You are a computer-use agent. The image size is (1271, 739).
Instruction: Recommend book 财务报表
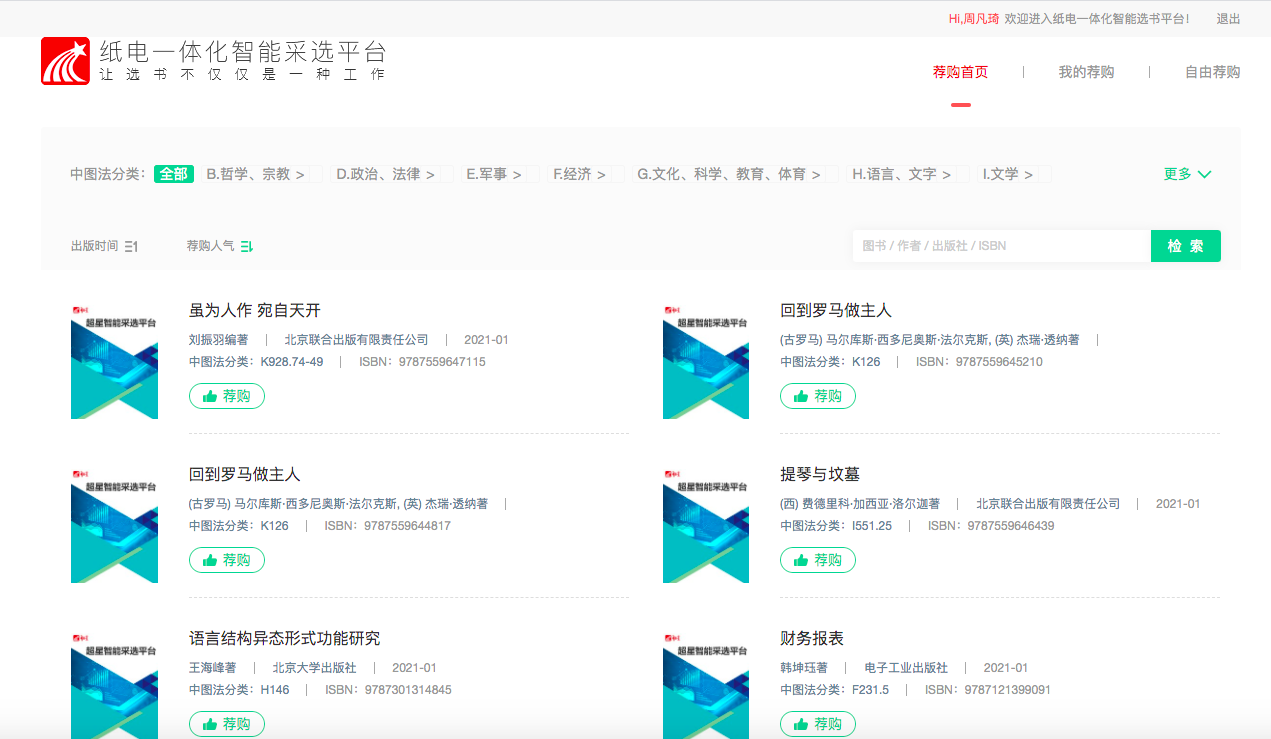click(817, 724)
